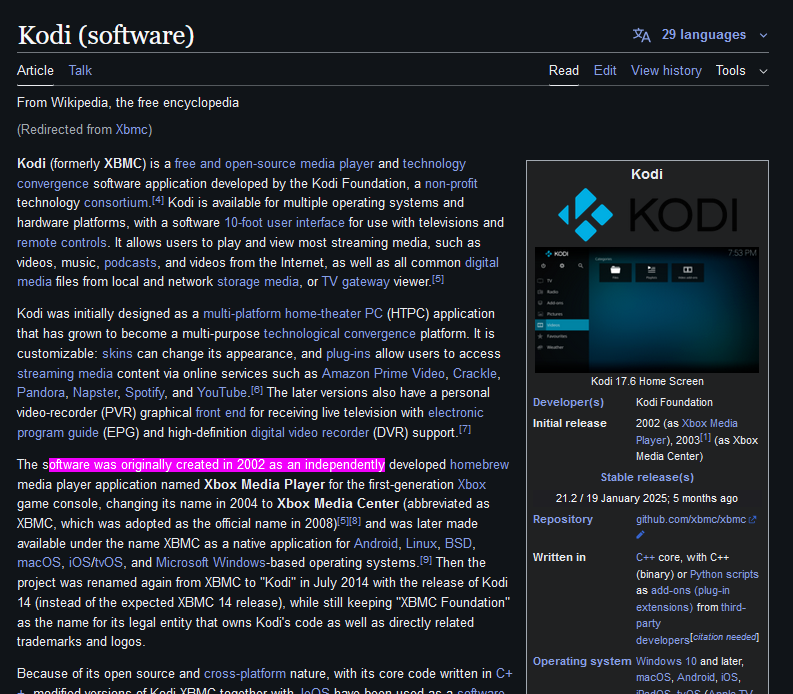Follow the podcasts link
The width and height of the screenshot is (793, 694).
pos(130,263)
